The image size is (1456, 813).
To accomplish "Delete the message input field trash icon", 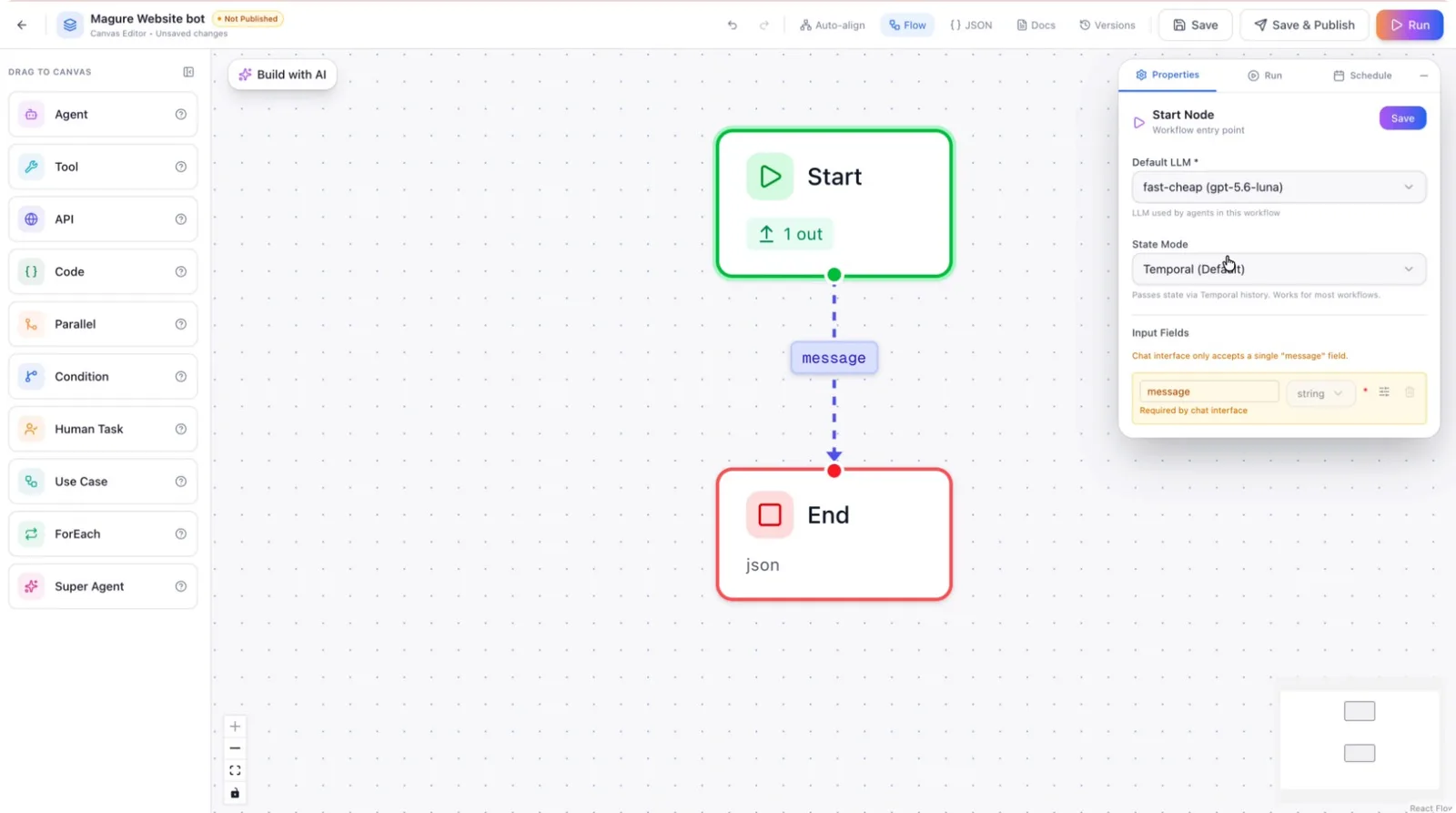I will click(x=1410, y=392).
